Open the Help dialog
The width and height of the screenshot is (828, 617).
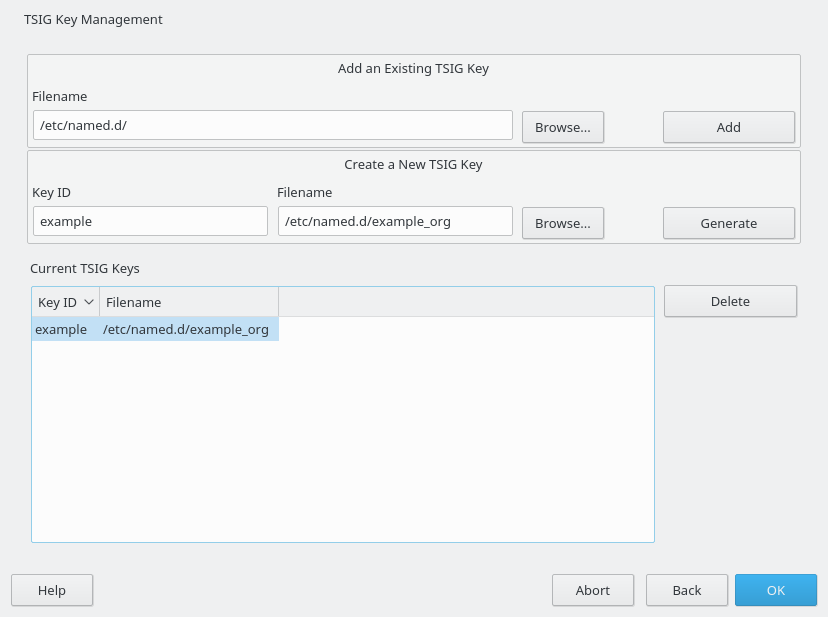[x=52, y=590]
